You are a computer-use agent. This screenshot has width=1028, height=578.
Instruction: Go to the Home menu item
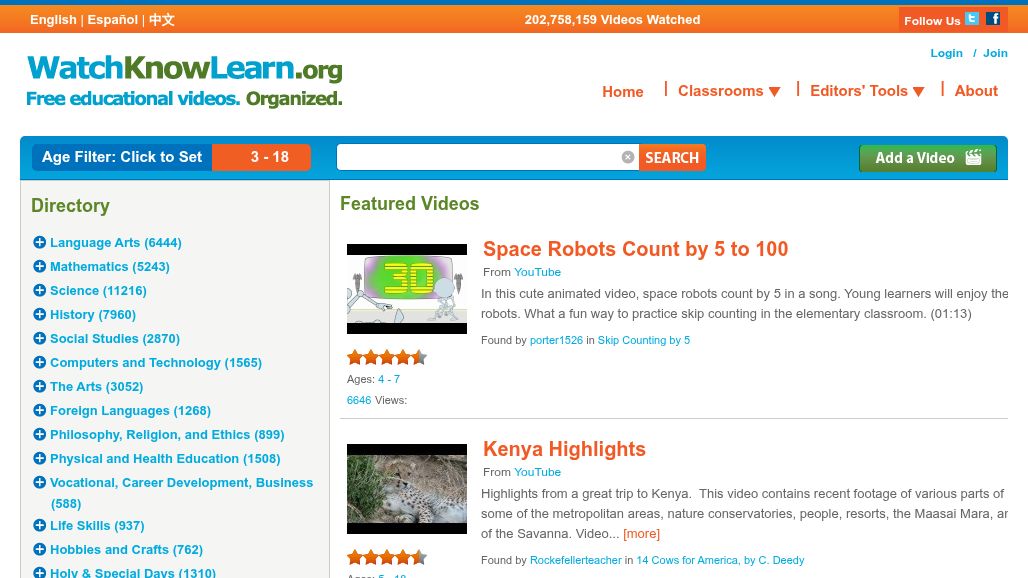tap(622, 92)
